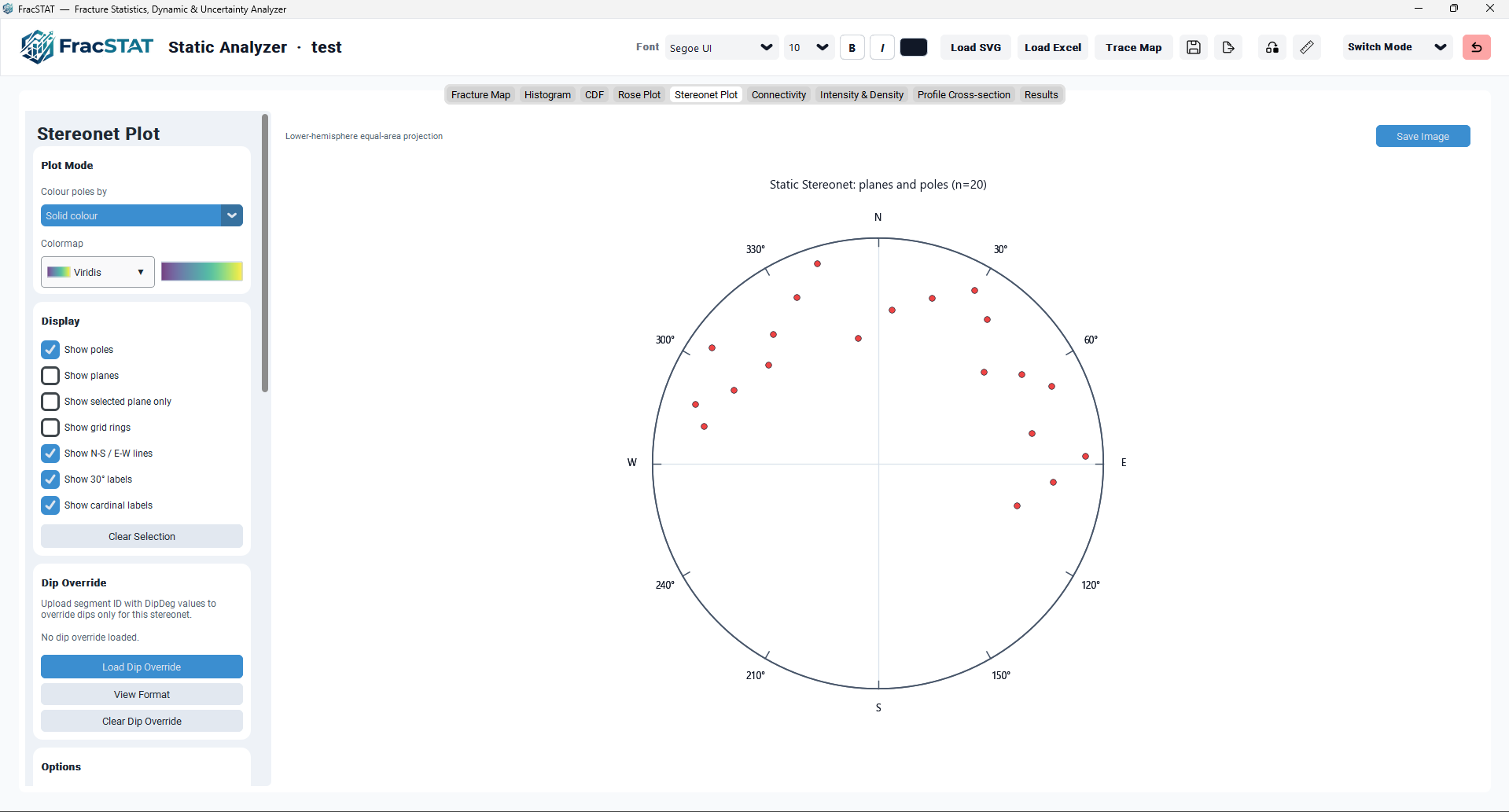Image resolution: width=1509 pixels, height=812 pixels.
Task: Click the Save Image button
Action: pos(1423,136)
